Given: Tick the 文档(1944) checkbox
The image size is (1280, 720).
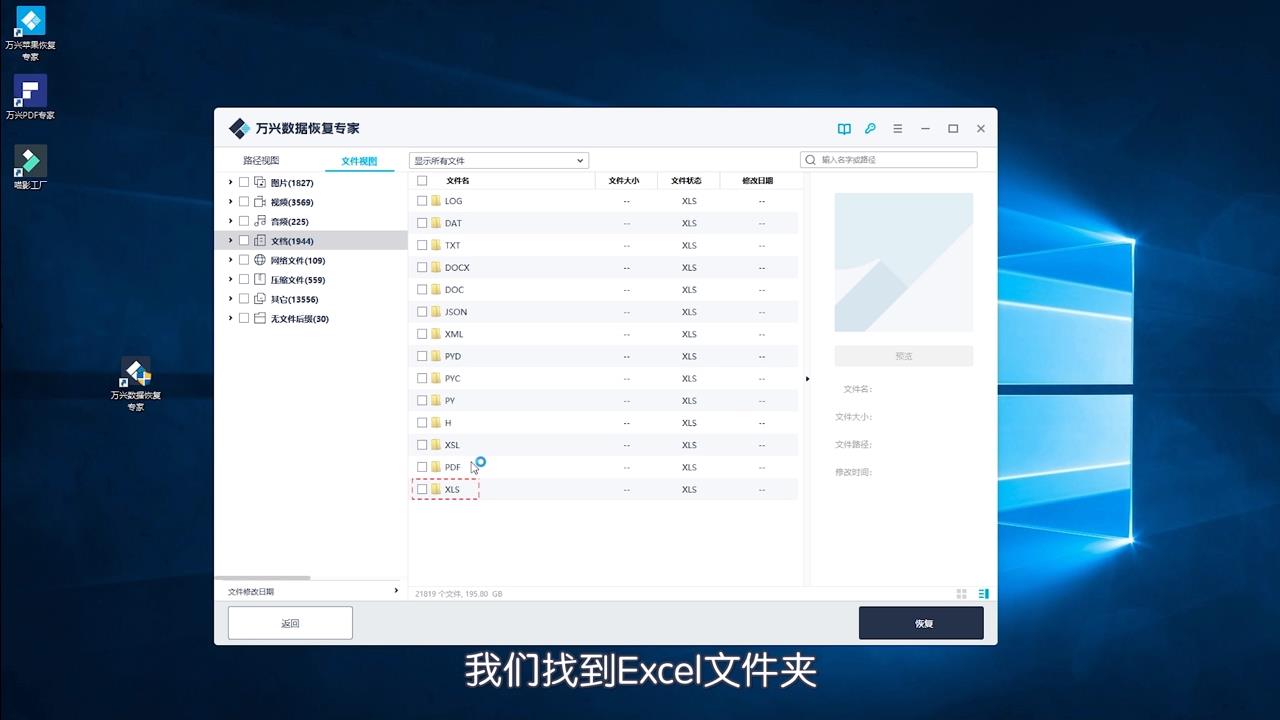Looking at the screenshot, I should pyautogui.click(x=244, y=241).
